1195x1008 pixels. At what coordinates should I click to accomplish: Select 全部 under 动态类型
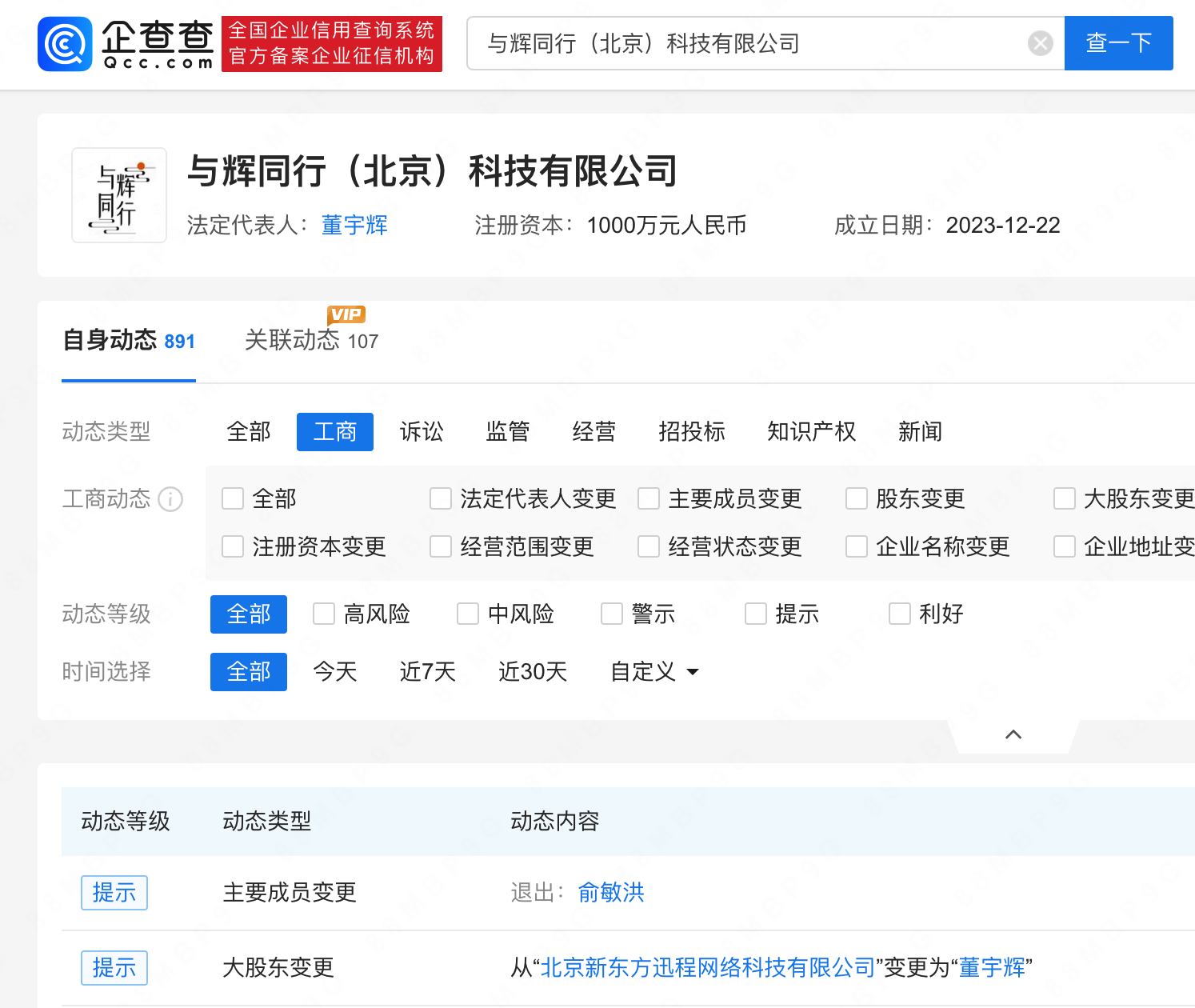click(249, 432)
